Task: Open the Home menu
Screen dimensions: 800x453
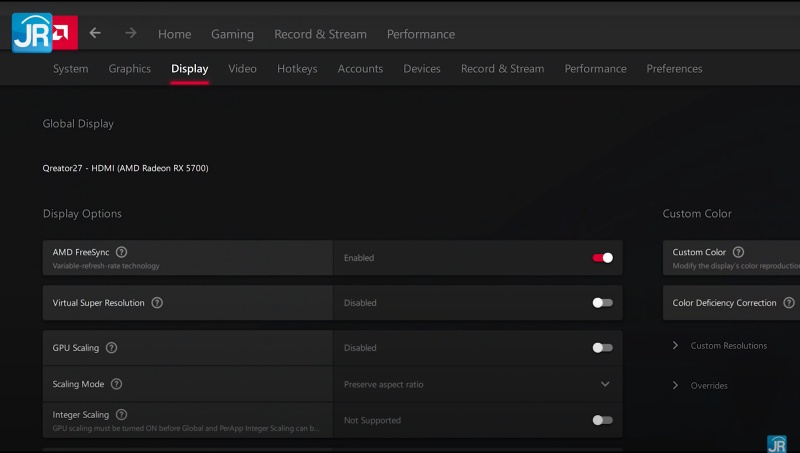Action: [x=174, y=34]
